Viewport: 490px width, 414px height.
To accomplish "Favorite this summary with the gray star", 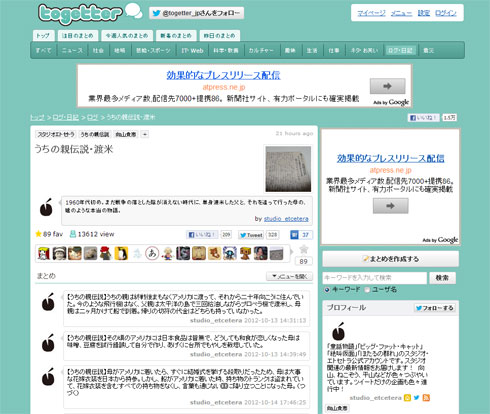I will tap(304, 249).
